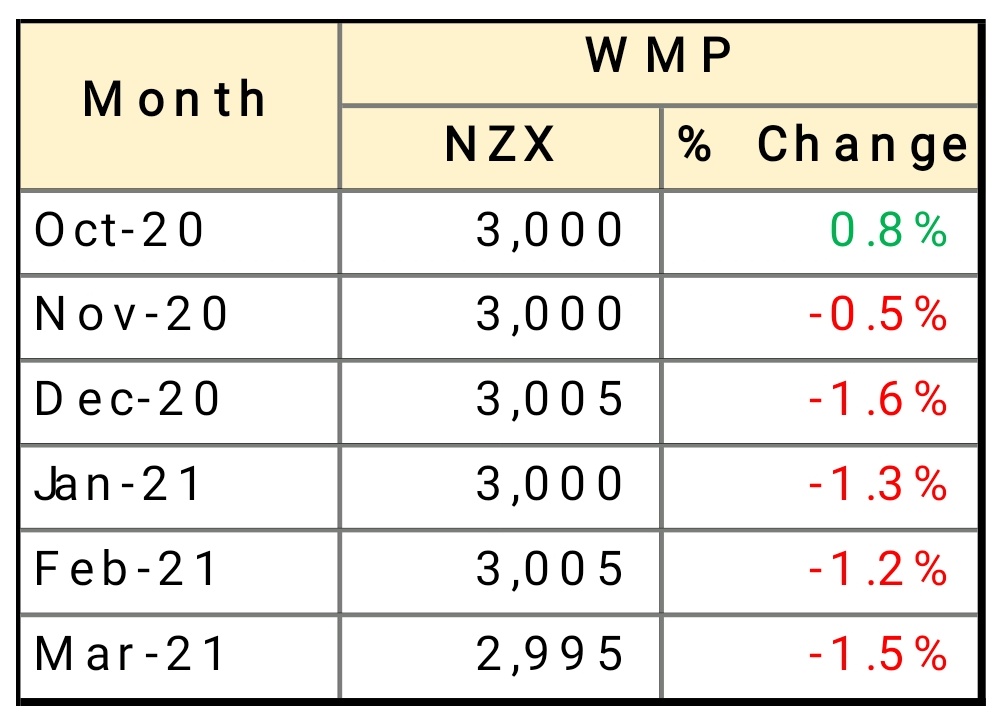Click the green 0.8% change value
Viewport: 1004px width, 723px height.
click(888, 231)
